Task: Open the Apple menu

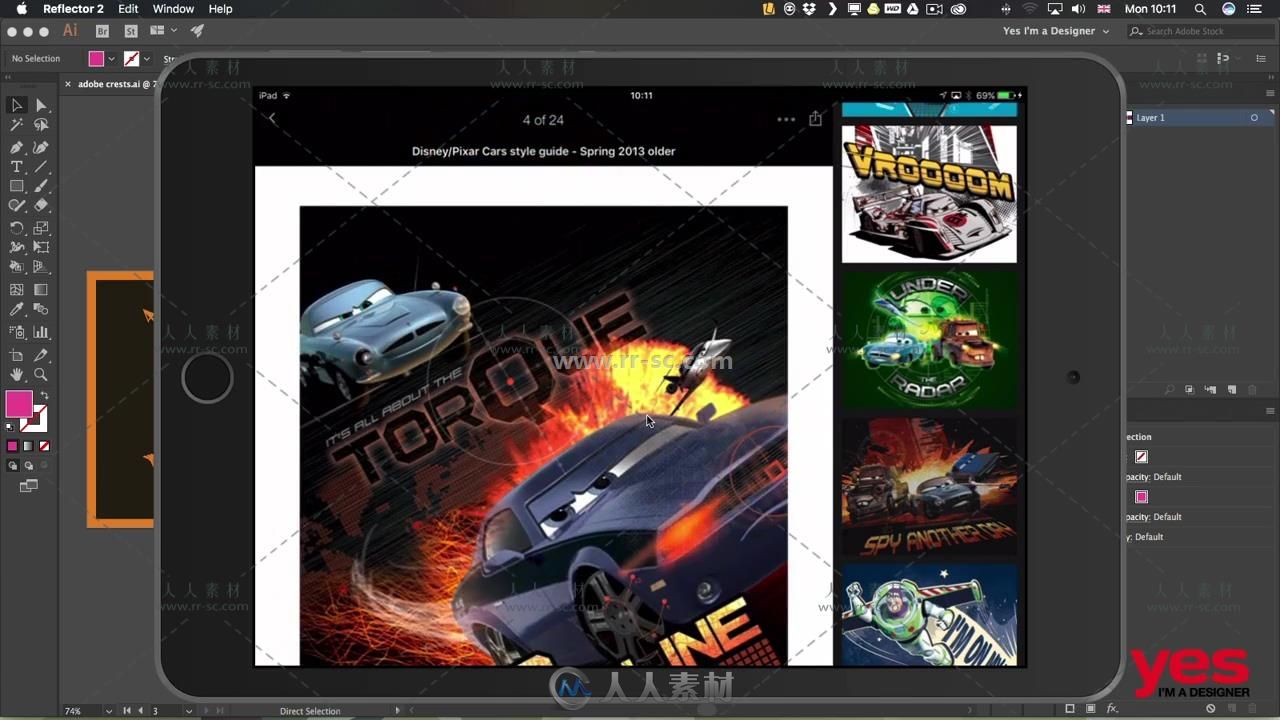Action: click(21, 9)
